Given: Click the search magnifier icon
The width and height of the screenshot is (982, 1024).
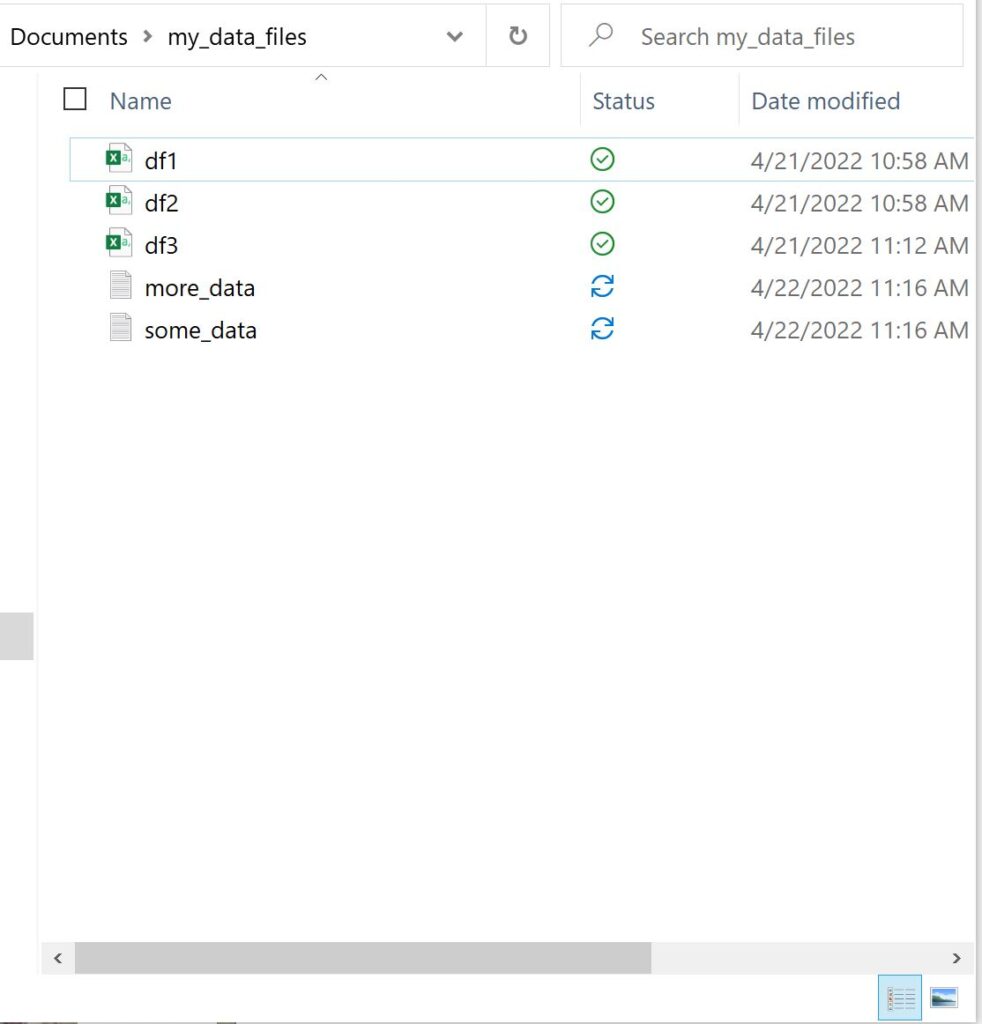Looking at the screenshot, I should coord(600,35).
